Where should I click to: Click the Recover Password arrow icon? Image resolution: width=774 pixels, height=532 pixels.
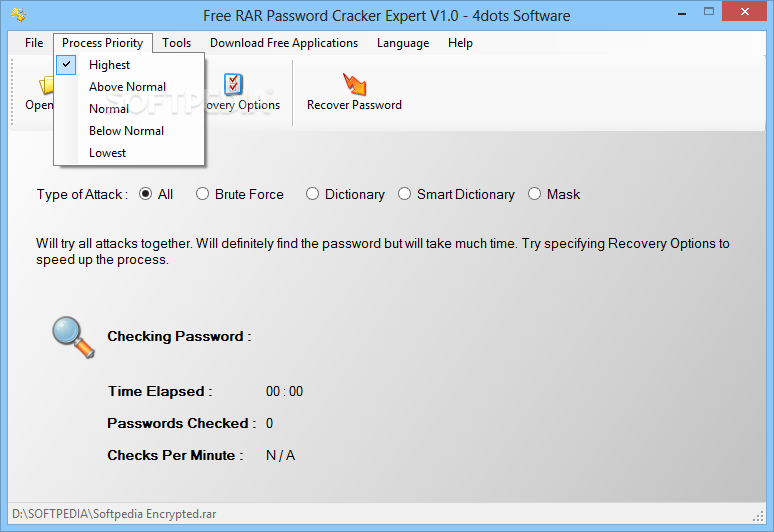tap(354, 84)
